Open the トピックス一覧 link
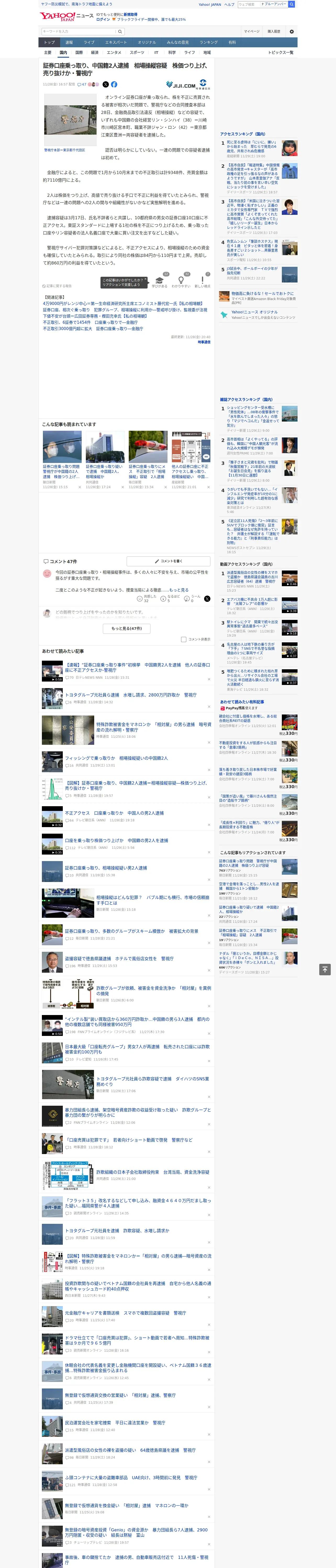This screenshot has width=336, height=1568. [x=281, y=52]
